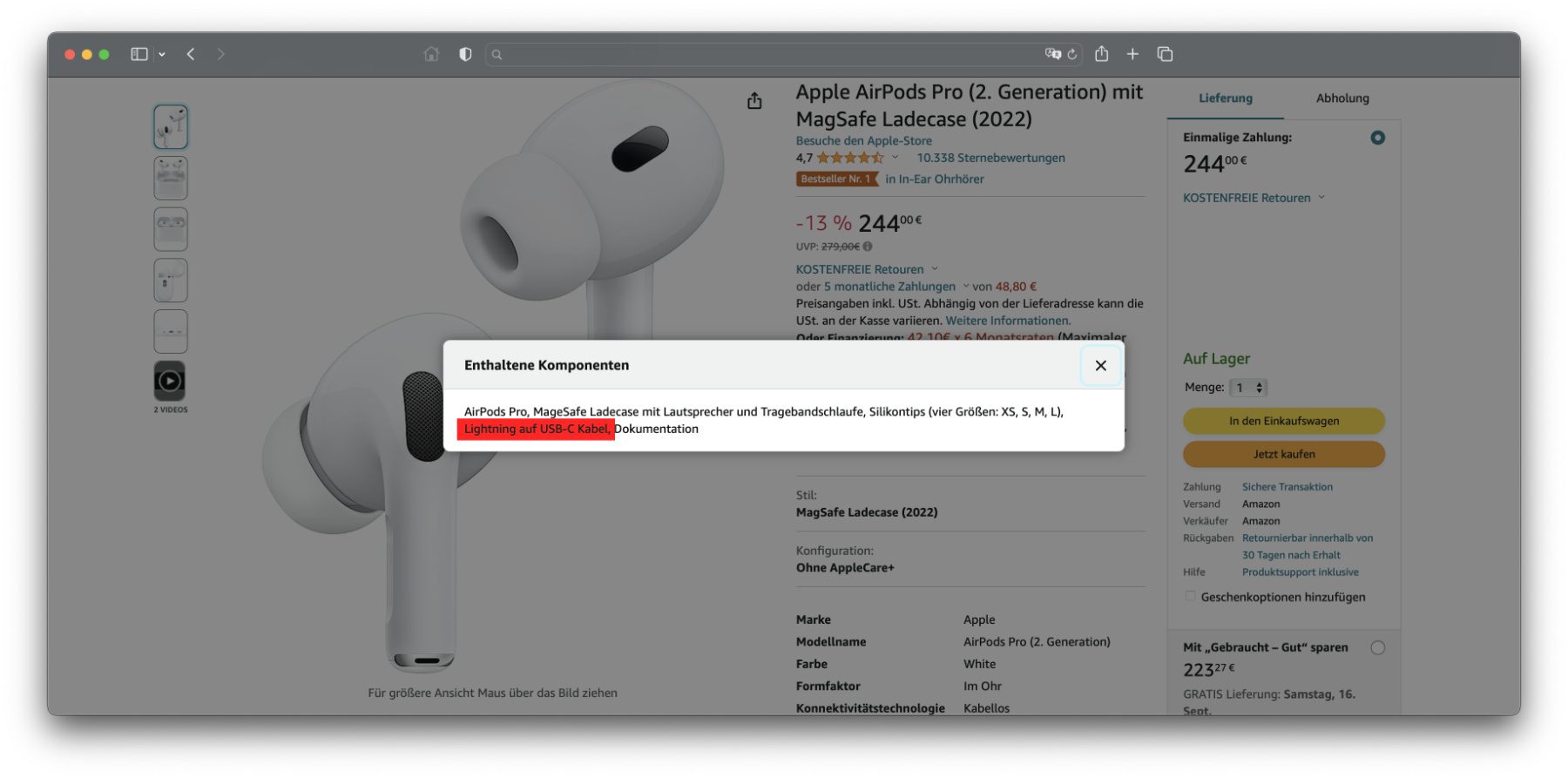
Task: Share the product using image share icon
Action: (754, 101)
